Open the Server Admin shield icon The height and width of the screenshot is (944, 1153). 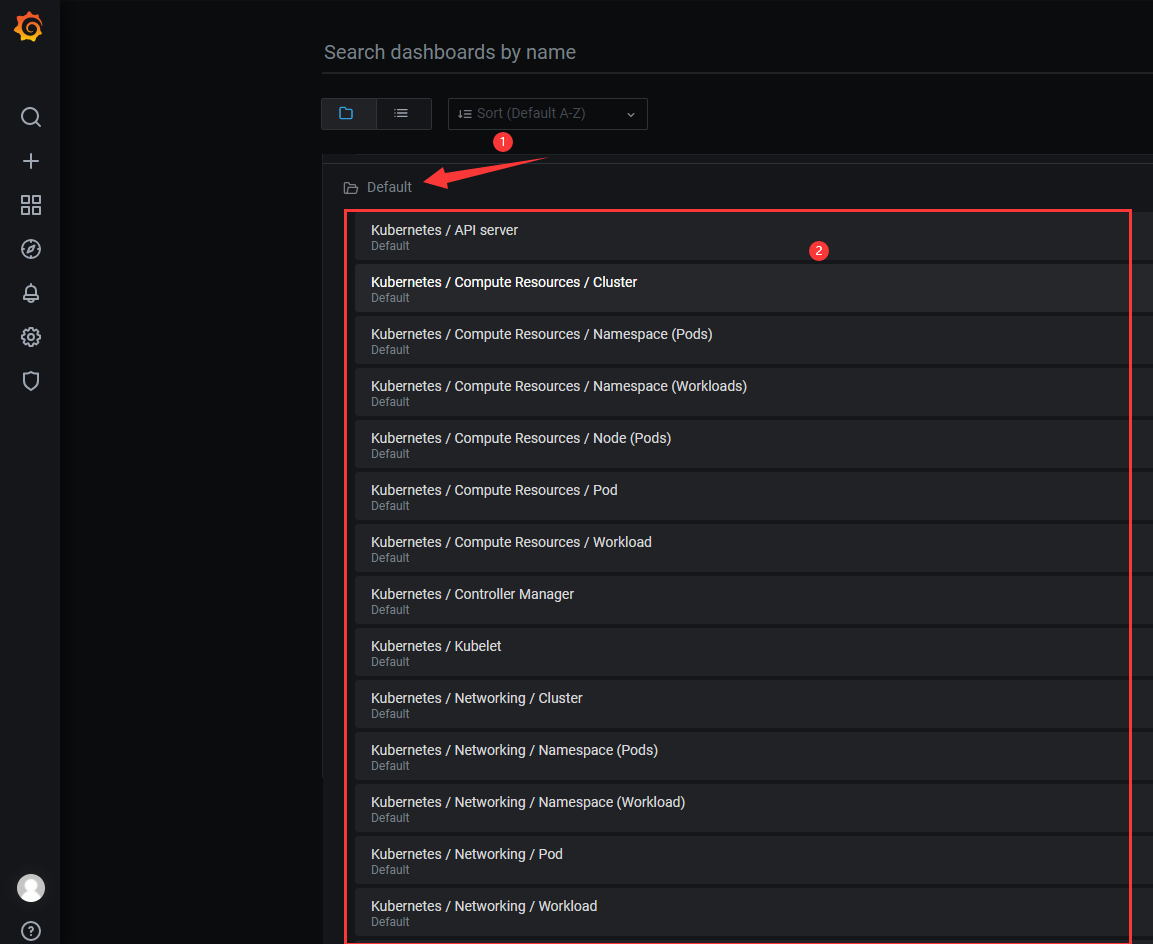pyautogui.click(x=31, y=381)
